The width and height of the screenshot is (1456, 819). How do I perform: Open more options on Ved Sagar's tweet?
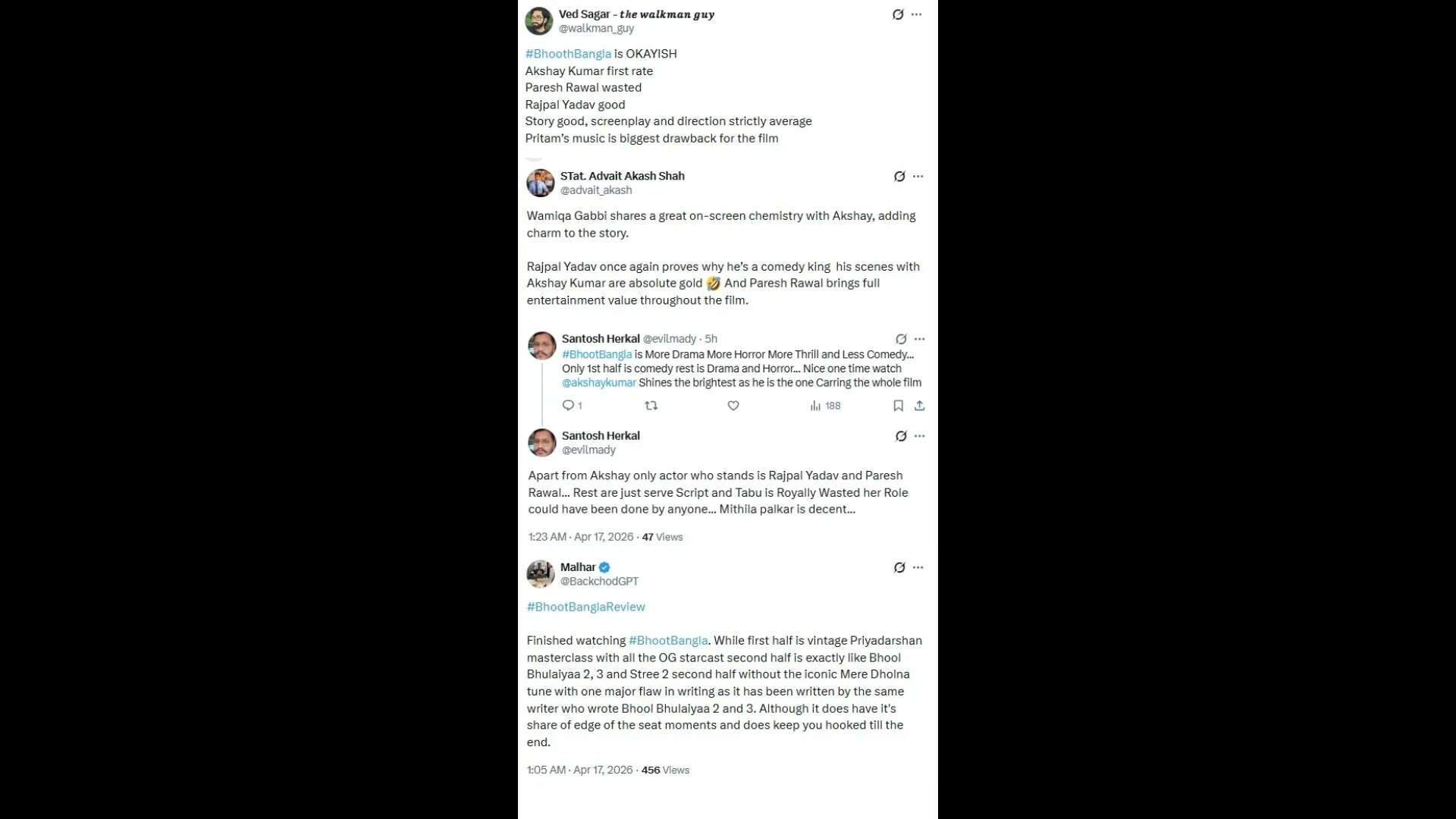(917, 14)
